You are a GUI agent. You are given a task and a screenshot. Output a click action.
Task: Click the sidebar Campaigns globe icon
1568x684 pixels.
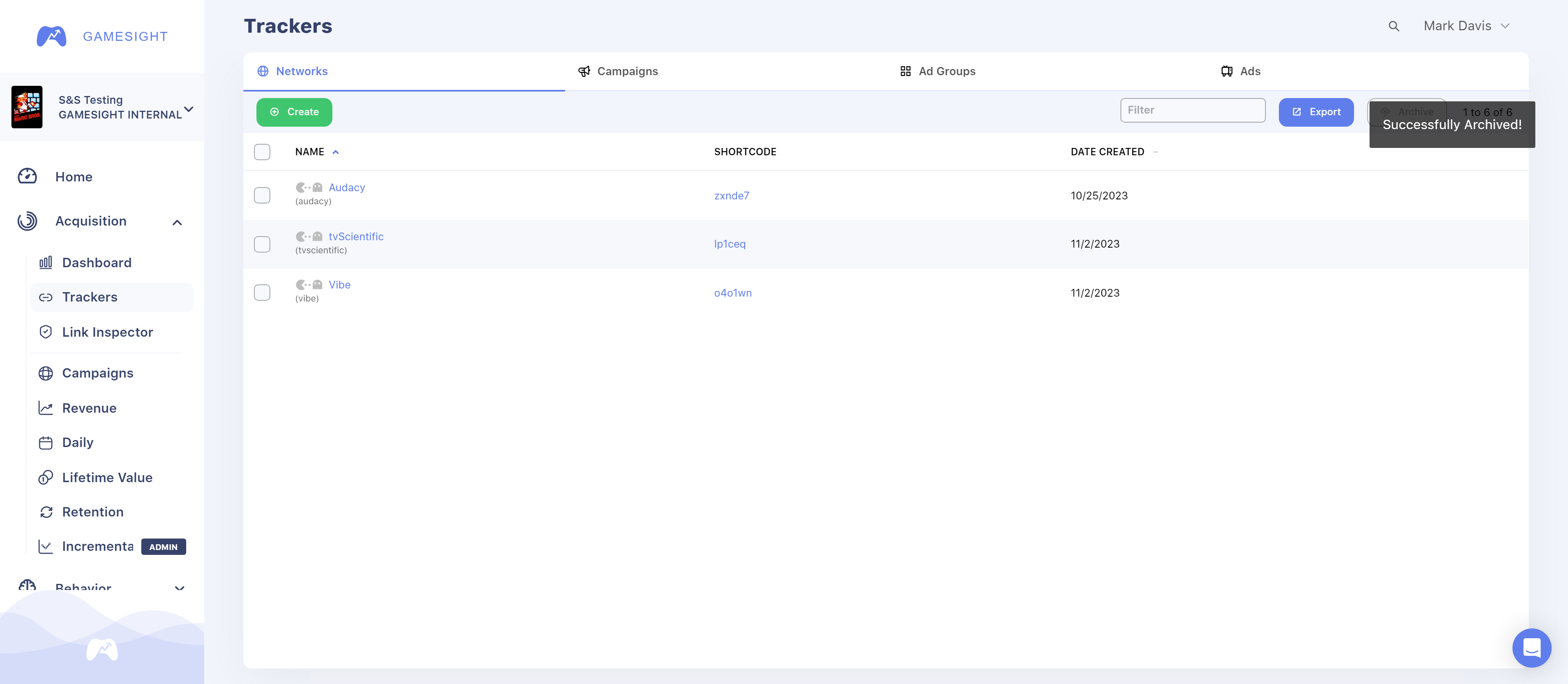tap(46, 373)
